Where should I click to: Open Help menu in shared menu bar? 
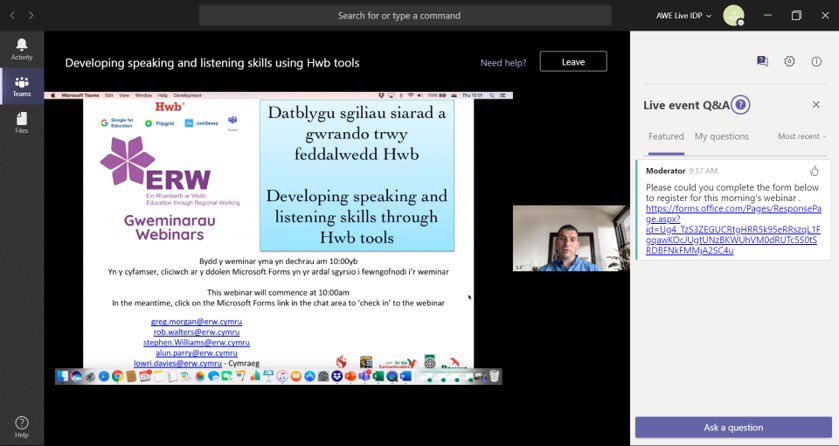(x=163, y=95)
